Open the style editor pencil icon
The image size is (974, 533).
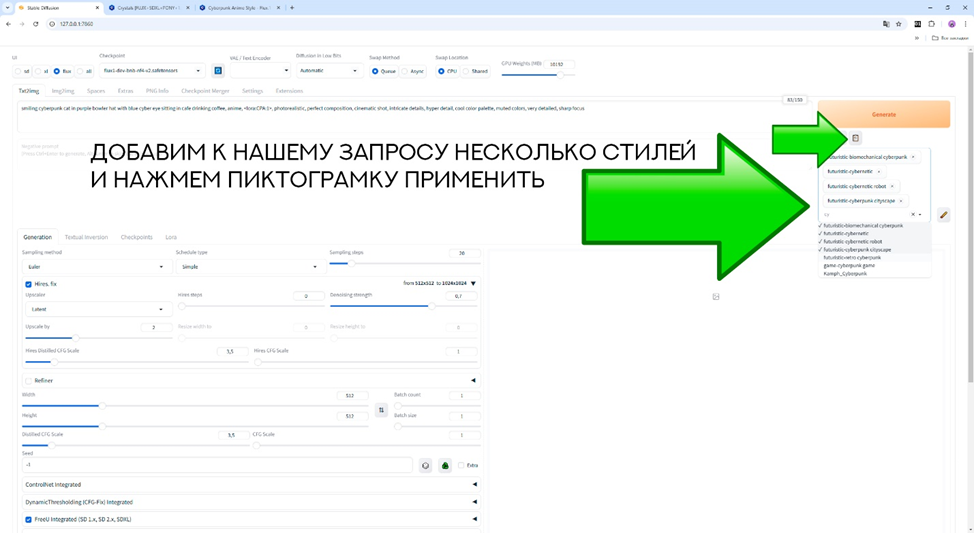click(x=944, y=215)
